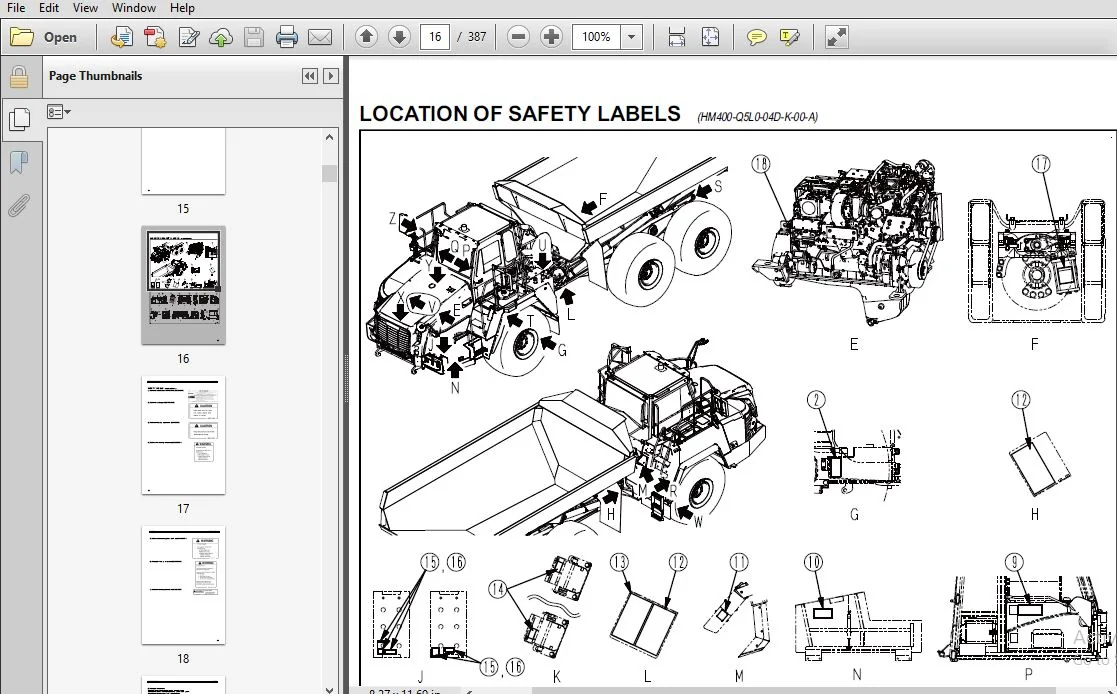Click the thumbnail panel scrollbar thumb

(x=329, y=173)
